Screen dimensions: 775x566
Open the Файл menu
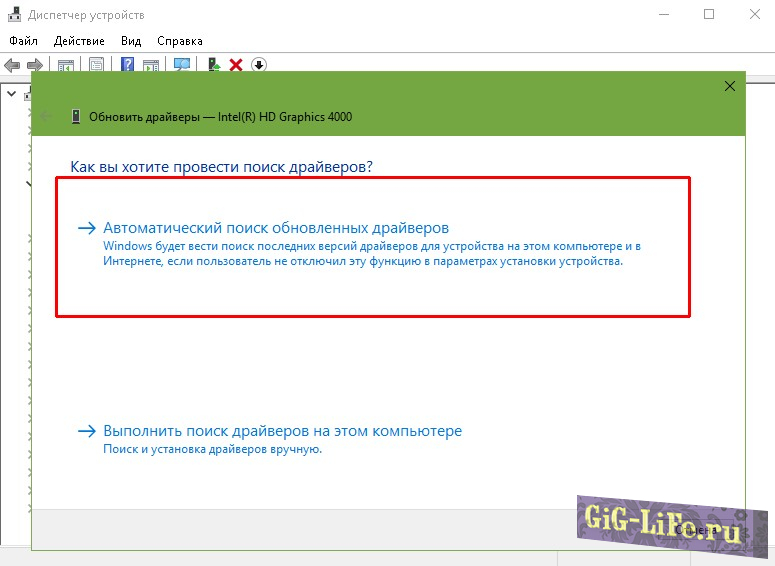[x=23, y=41]
